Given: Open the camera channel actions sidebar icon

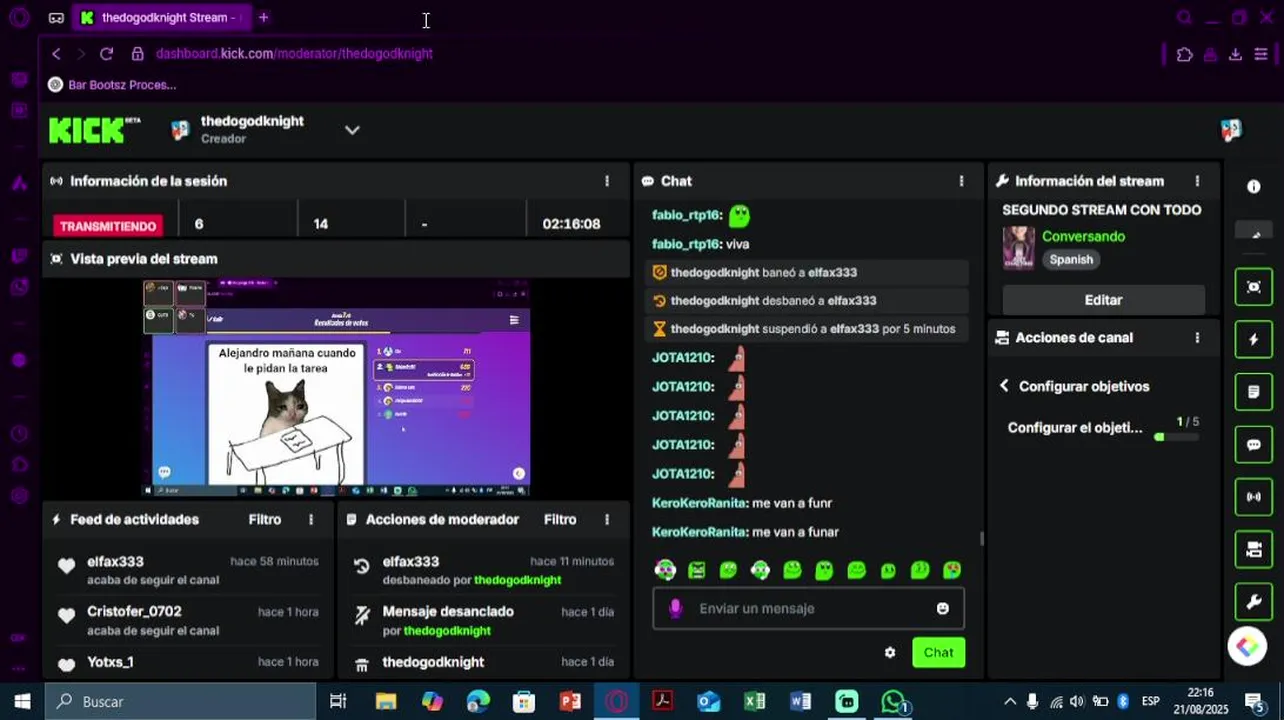Looking at the screenshot, I should 1253,549.
